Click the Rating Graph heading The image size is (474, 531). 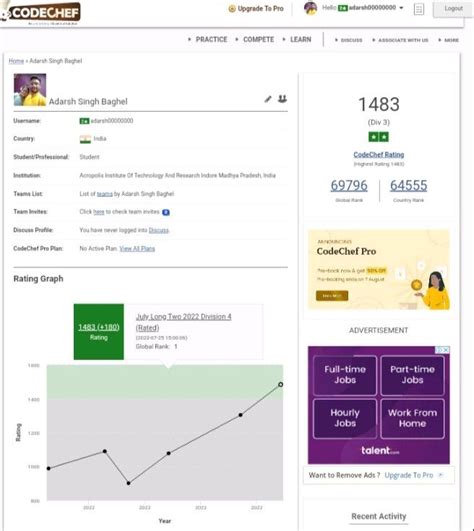[x=38, y=279]
